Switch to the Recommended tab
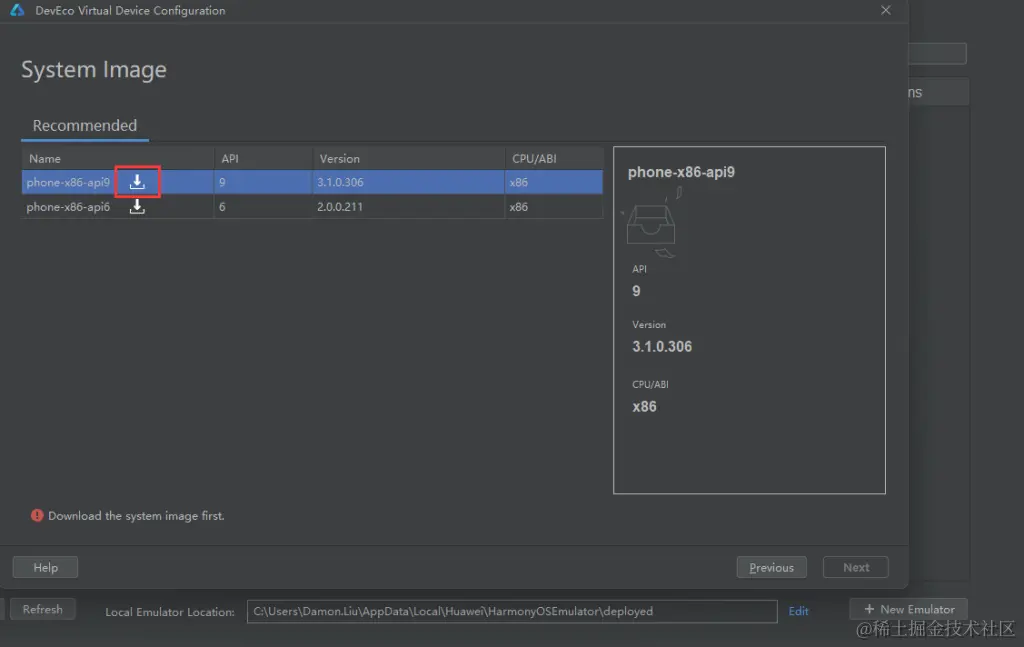 [x=85, y=125]
